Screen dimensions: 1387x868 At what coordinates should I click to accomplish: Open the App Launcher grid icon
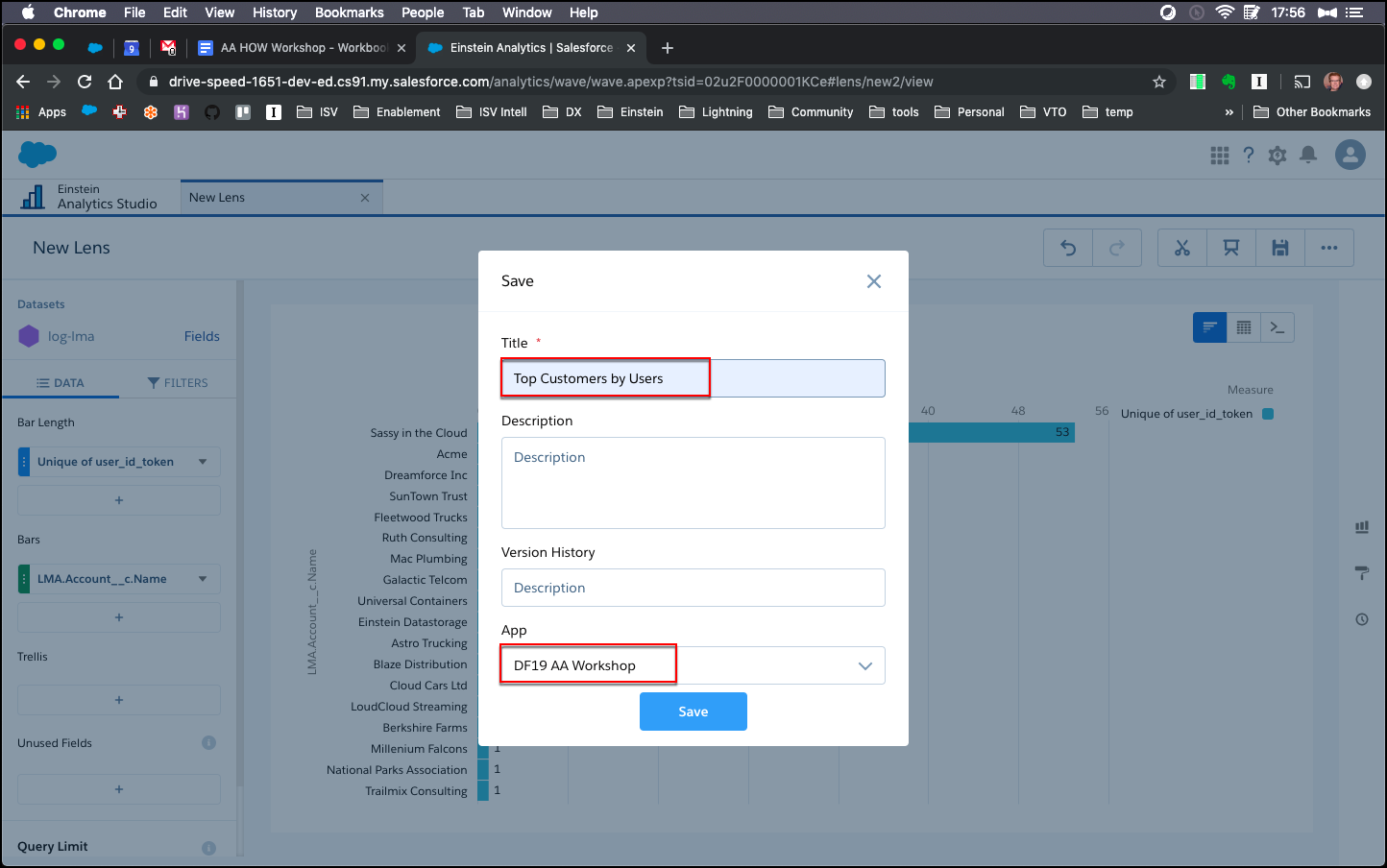tap(1220, 155)
